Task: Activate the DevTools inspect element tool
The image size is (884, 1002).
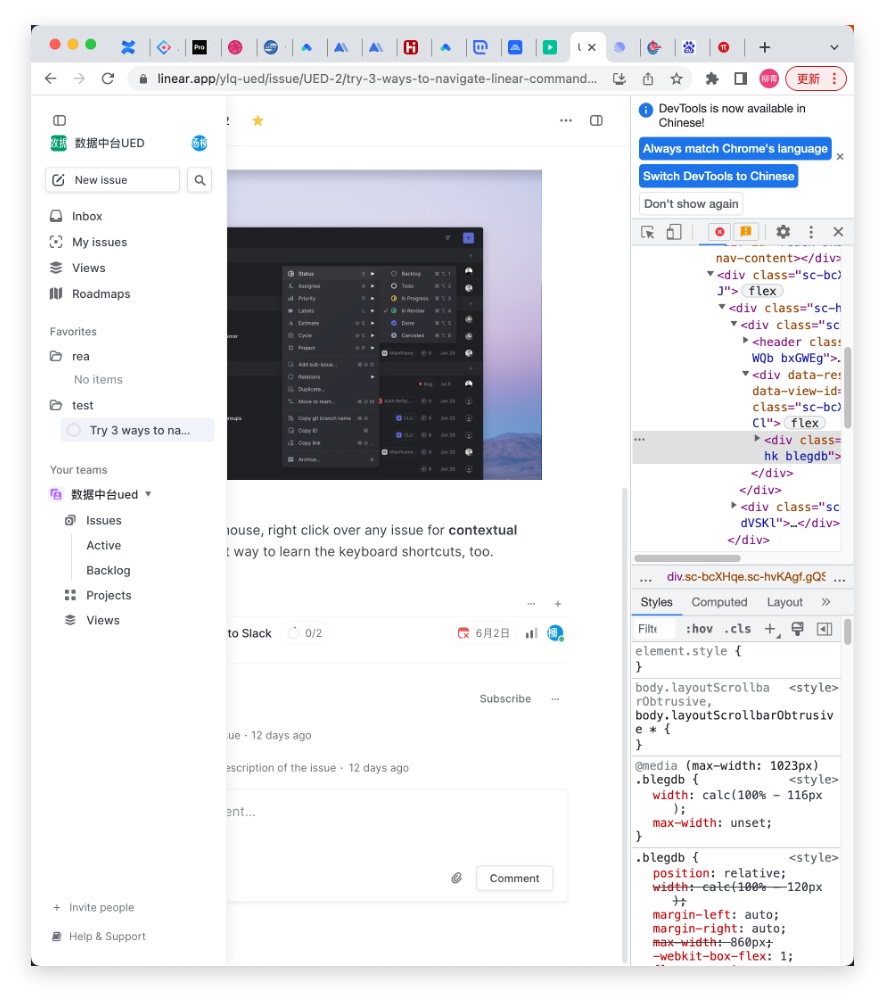Action: pos(647,232)
